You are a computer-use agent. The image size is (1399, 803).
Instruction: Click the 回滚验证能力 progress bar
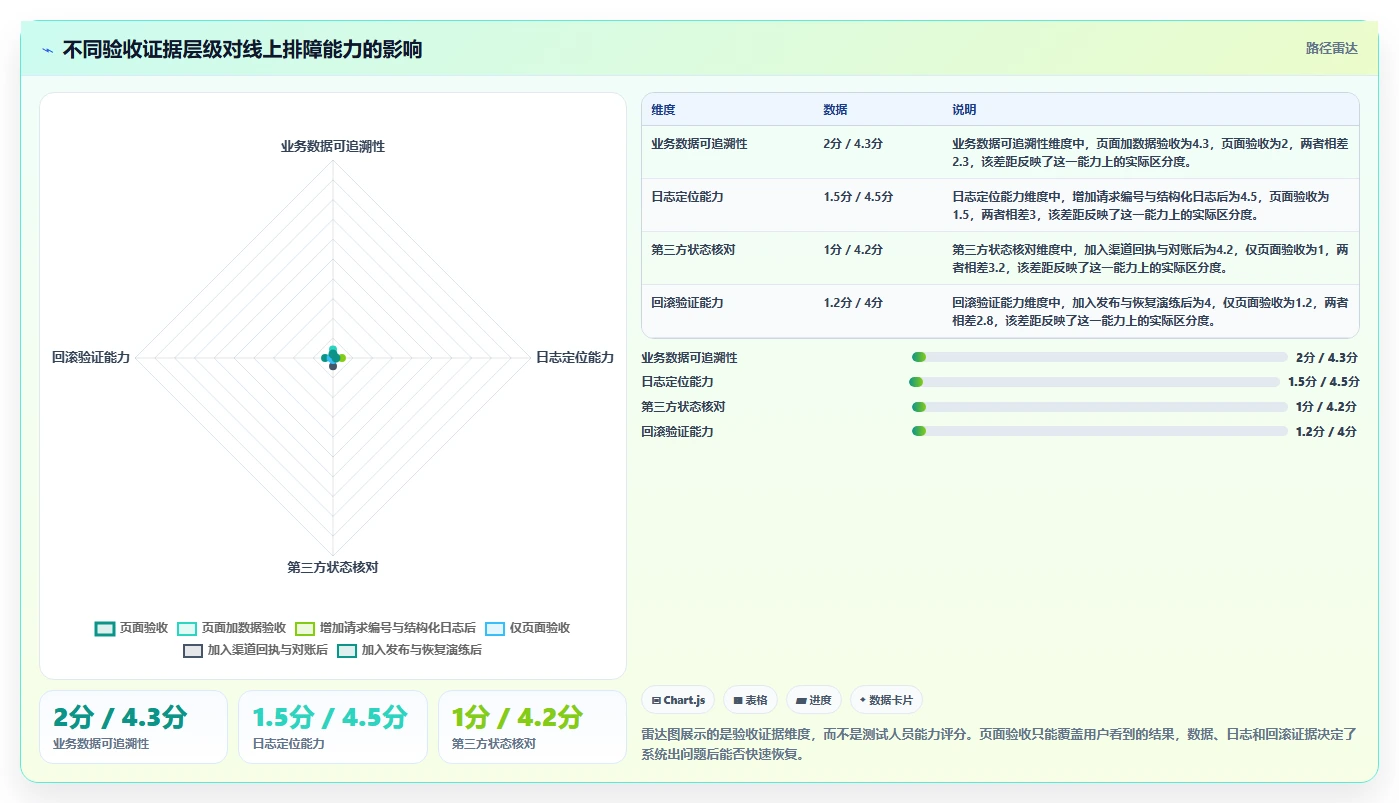coord(1100,431)
